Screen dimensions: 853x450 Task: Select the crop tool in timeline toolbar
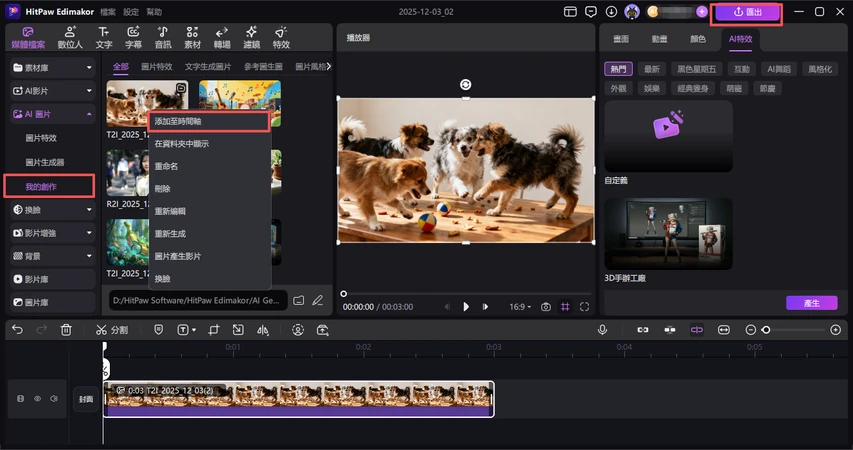[214, 329]
